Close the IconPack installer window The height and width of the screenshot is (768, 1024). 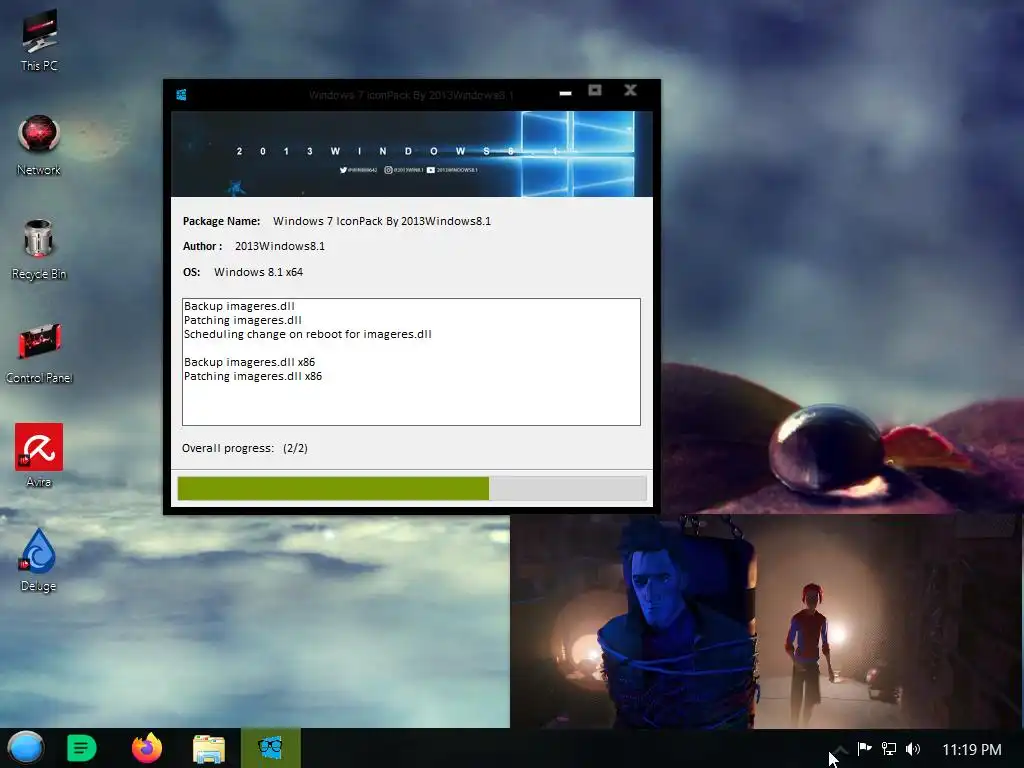[x=630, y=90]
